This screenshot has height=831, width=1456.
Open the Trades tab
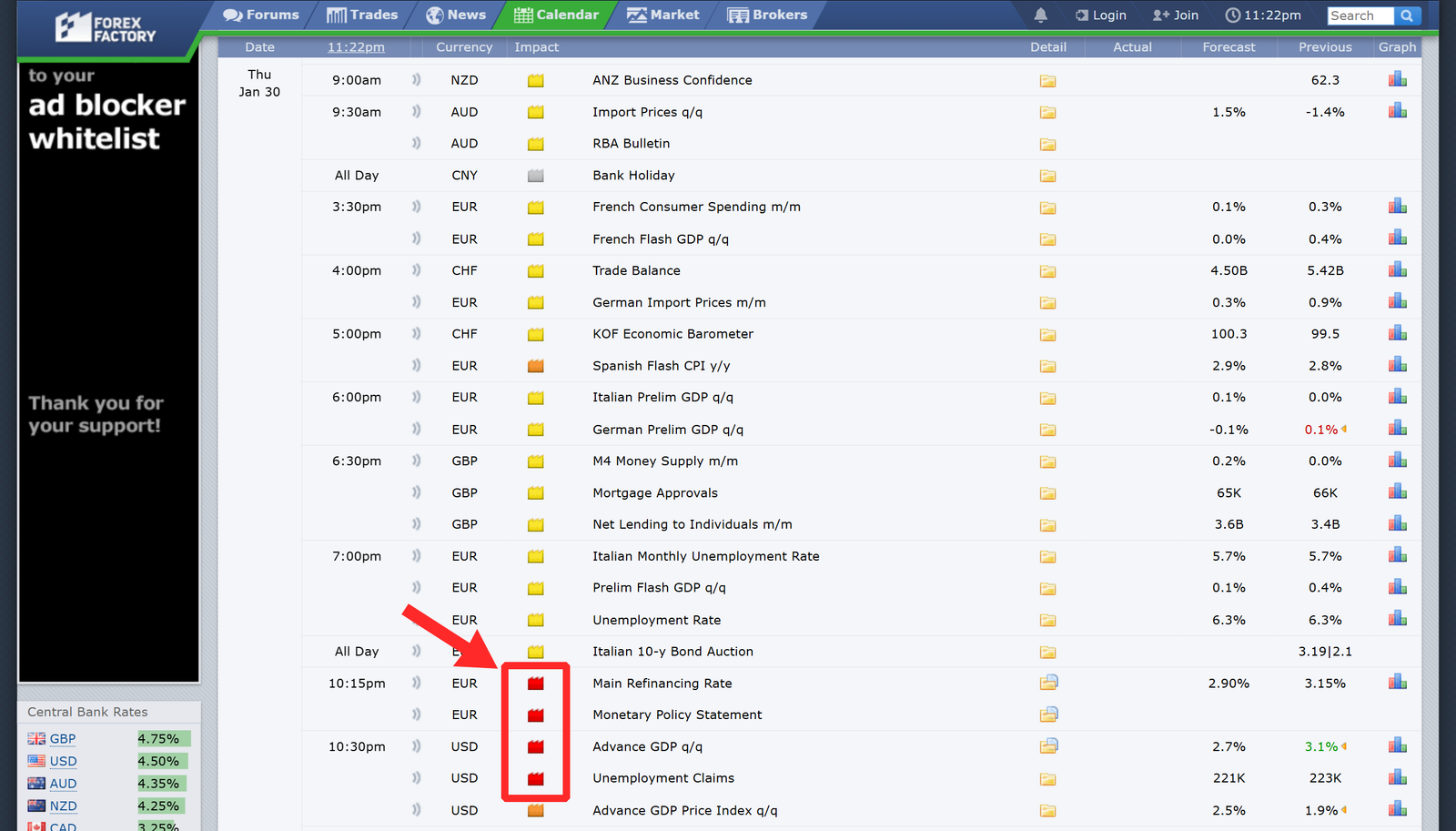pos(362,15)
